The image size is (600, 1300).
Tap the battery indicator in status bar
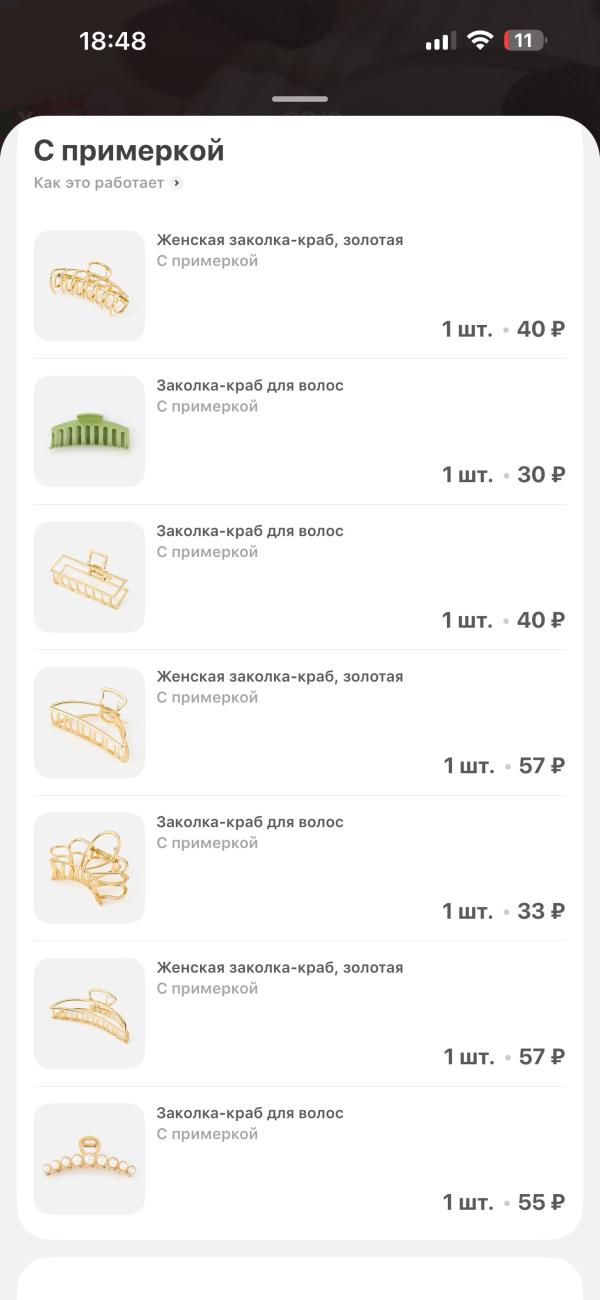[525, 41]
